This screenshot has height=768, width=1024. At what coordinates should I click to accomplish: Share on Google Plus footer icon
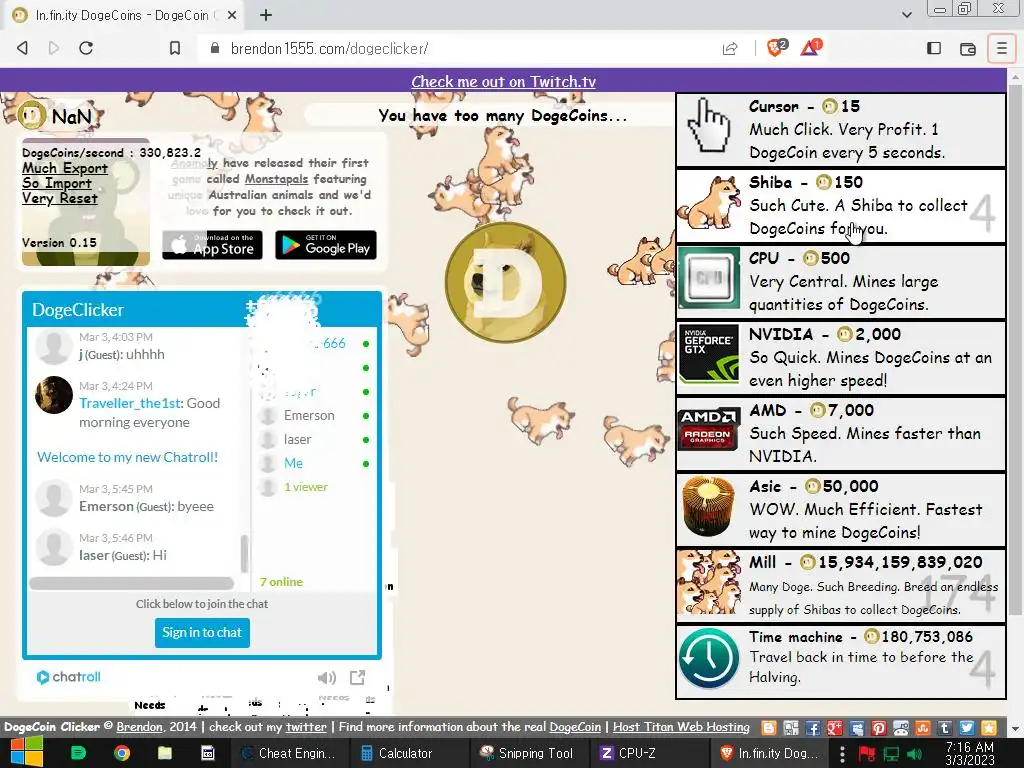tap(835, 728)
